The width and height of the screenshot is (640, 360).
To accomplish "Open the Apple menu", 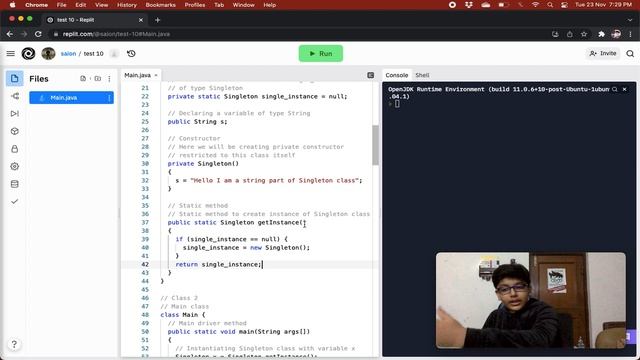I will tap(12, 5).
